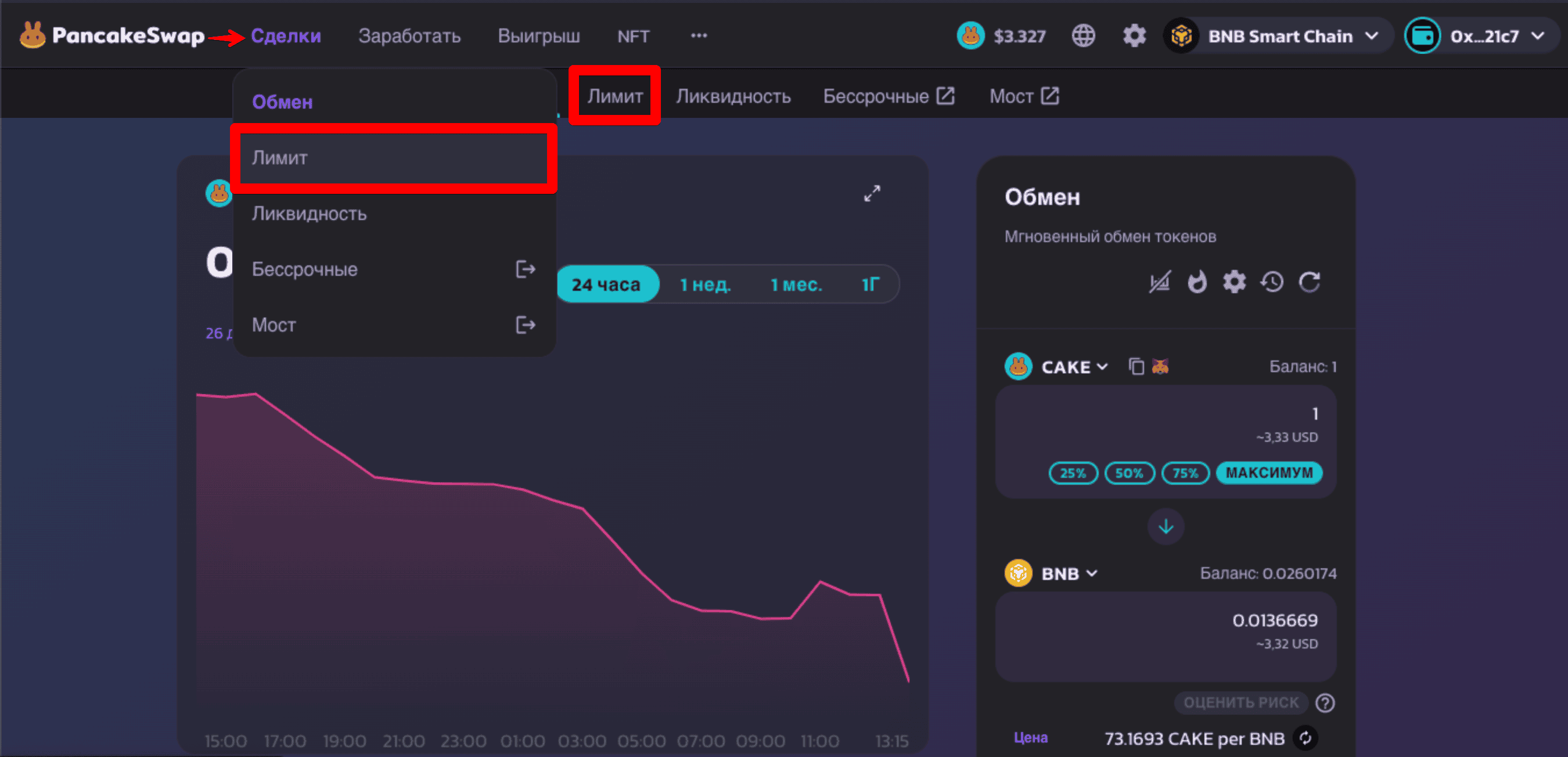This screenshot has width=1568, height=757.
Task: Choose Лимит in the dropdown menu
Action: 394,157
